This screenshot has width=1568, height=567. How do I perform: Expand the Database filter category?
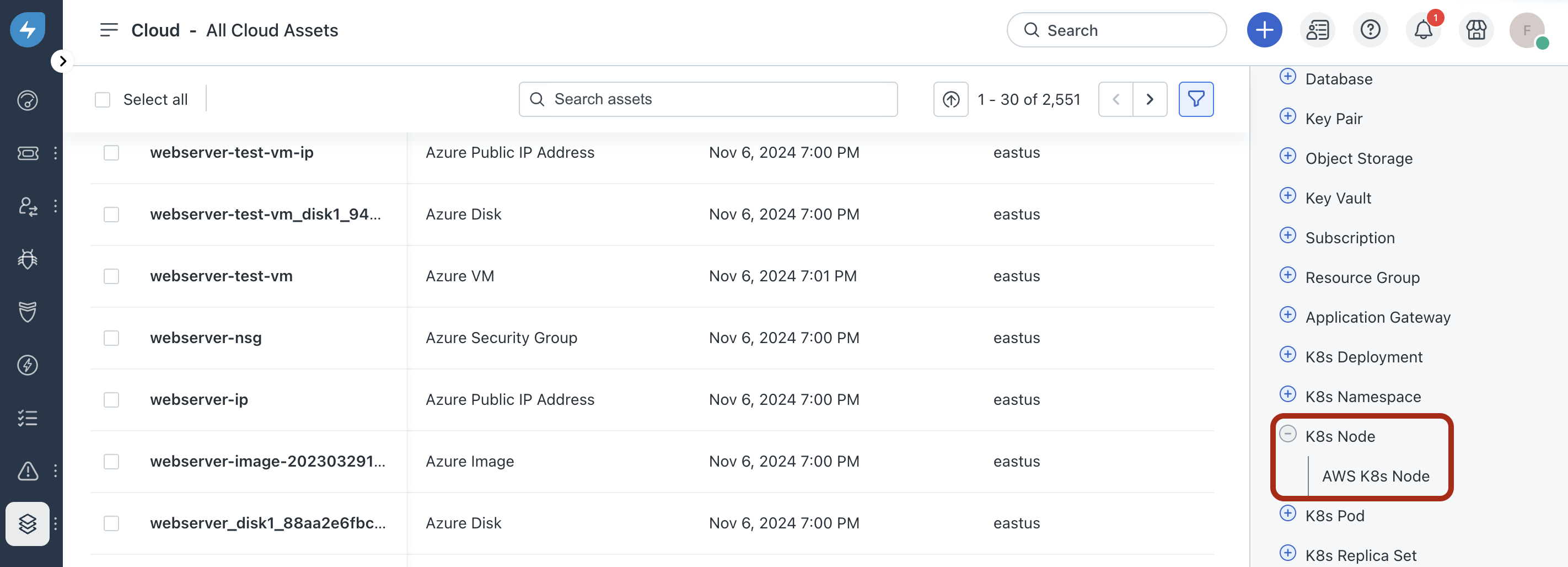pos(1288,77)
